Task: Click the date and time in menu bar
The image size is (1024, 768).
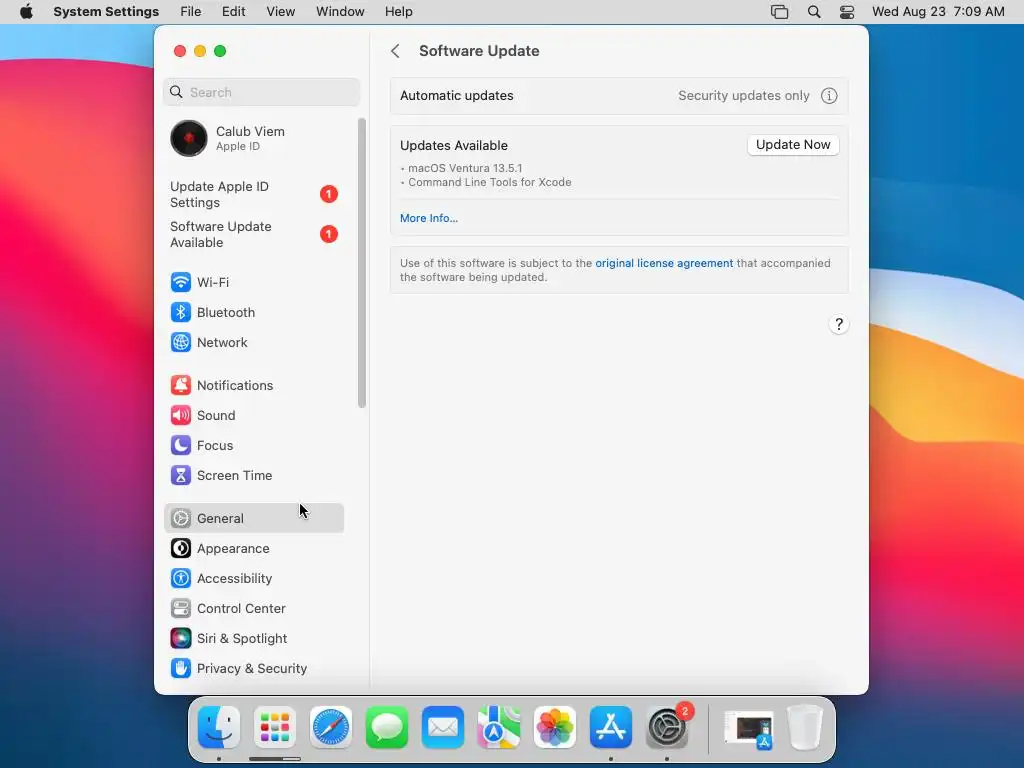Action: click(938, 12)
